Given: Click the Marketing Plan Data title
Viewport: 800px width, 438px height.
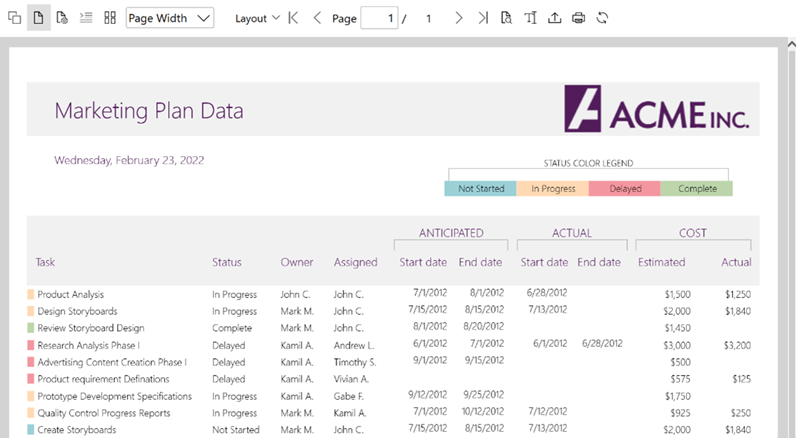Looking at the screenshot, I should click(x=149, y=111).
